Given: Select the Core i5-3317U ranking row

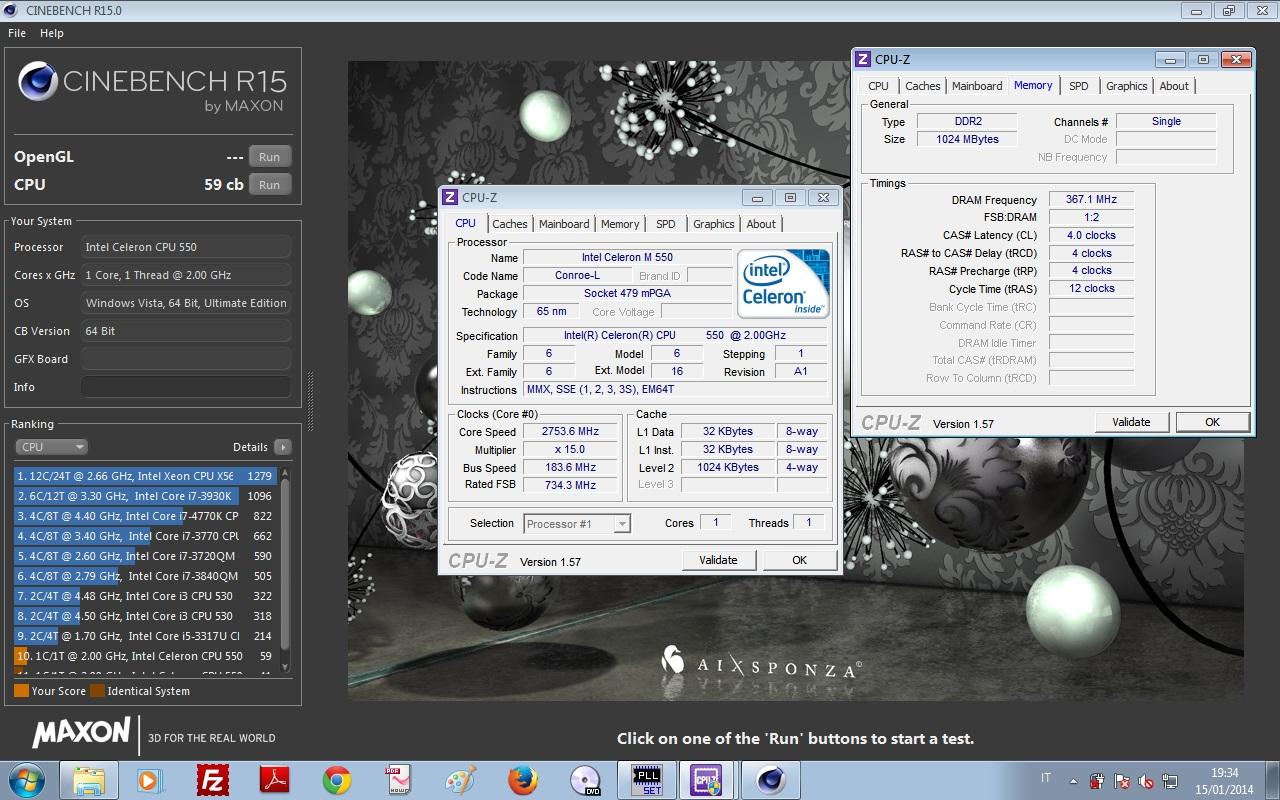Looking at the screenshot, I should click(x=145, y=636).
